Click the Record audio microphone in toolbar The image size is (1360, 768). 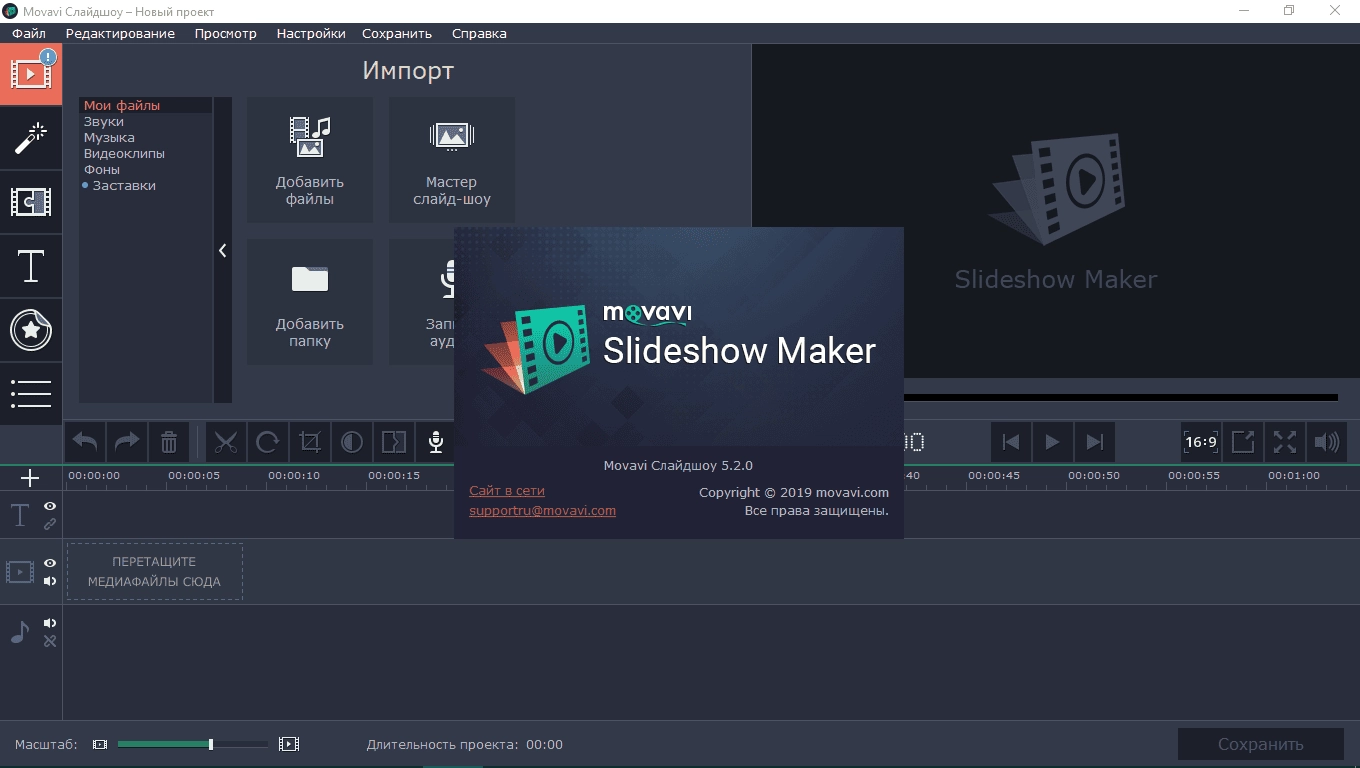(436, 442)
